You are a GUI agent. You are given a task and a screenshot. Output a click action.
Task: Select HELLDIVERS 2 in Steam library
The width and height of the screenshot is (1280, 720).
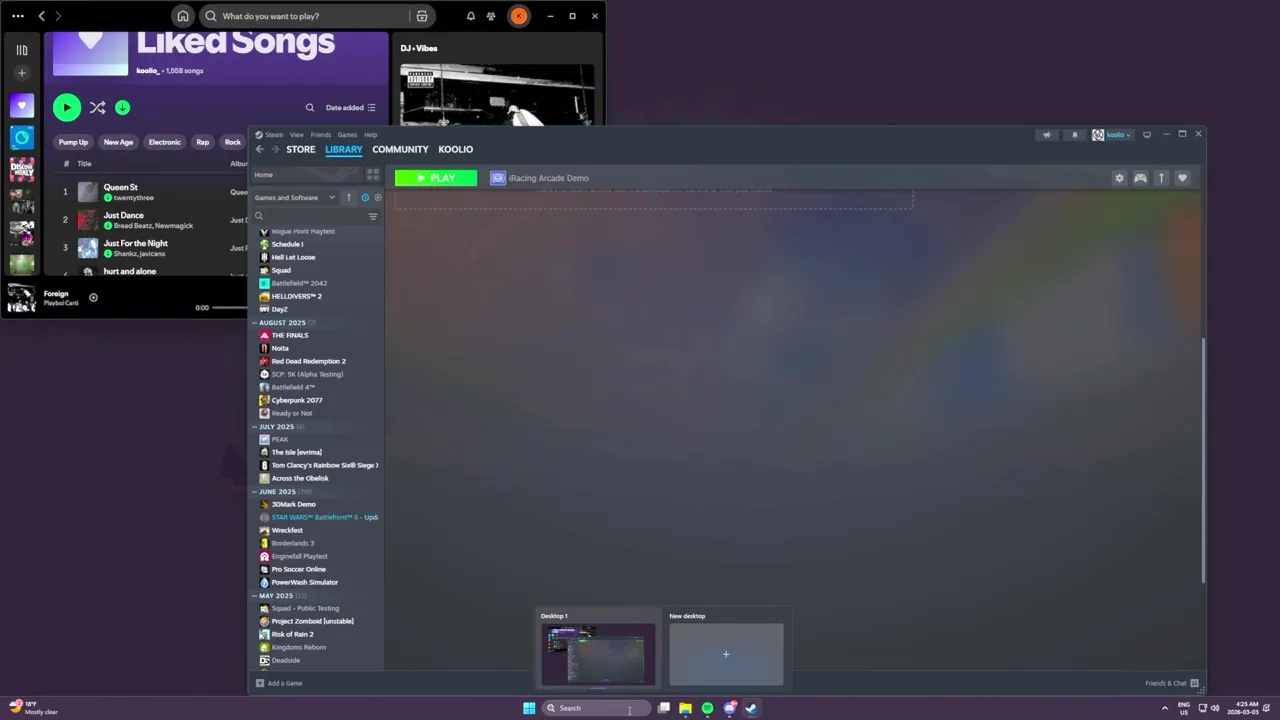(296, 296)
